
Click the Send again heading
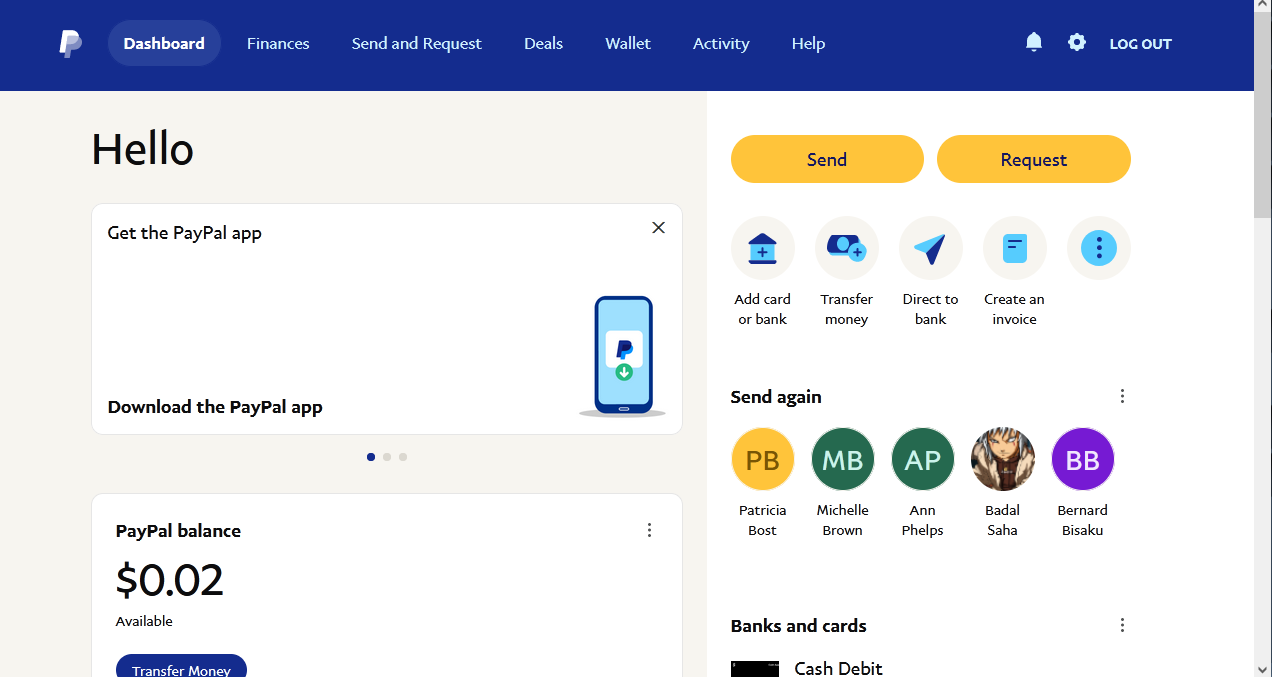coord(776,397)
